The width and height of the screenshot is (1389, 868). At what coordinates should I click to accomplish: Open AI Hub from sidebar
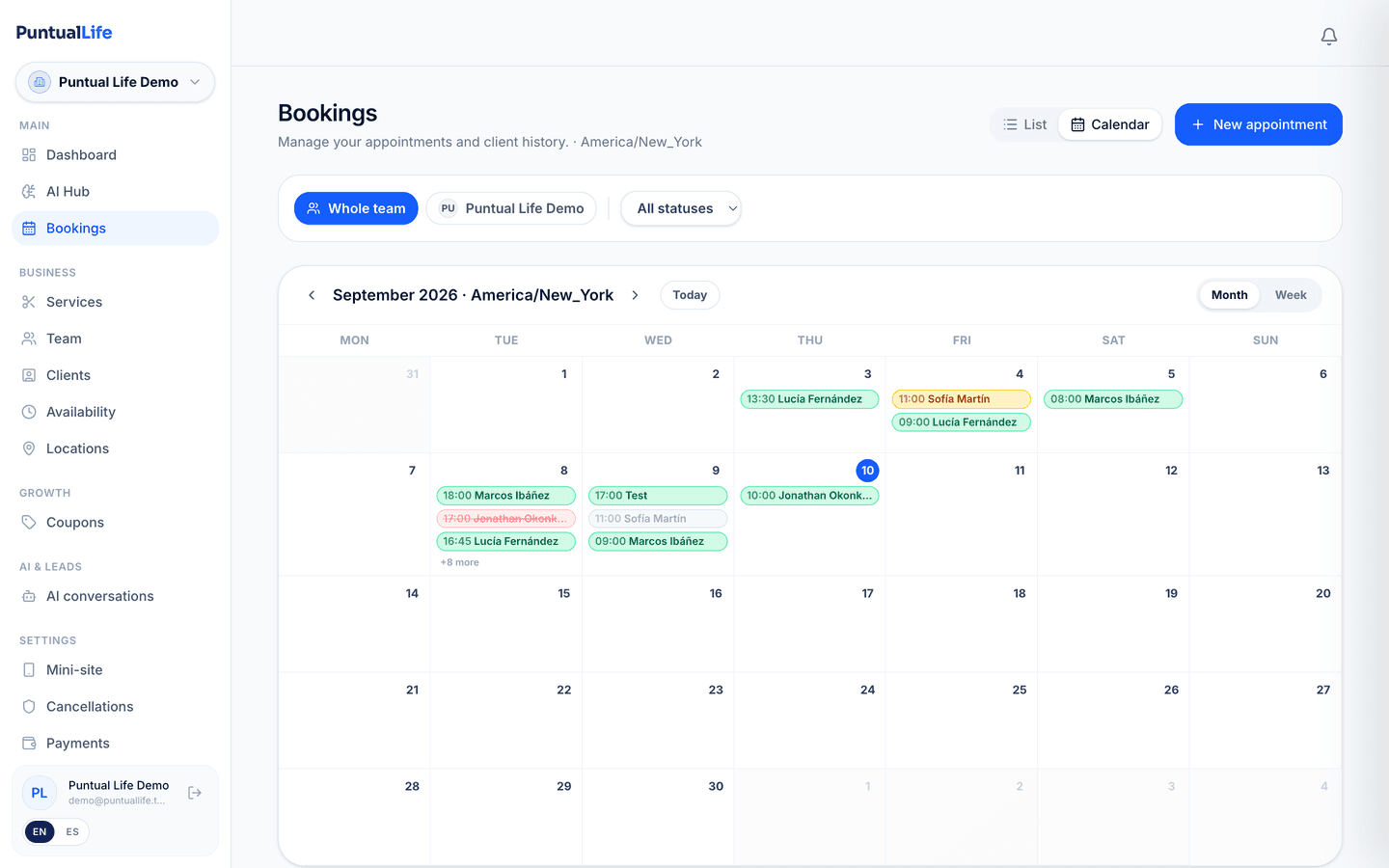coord(115,192)
